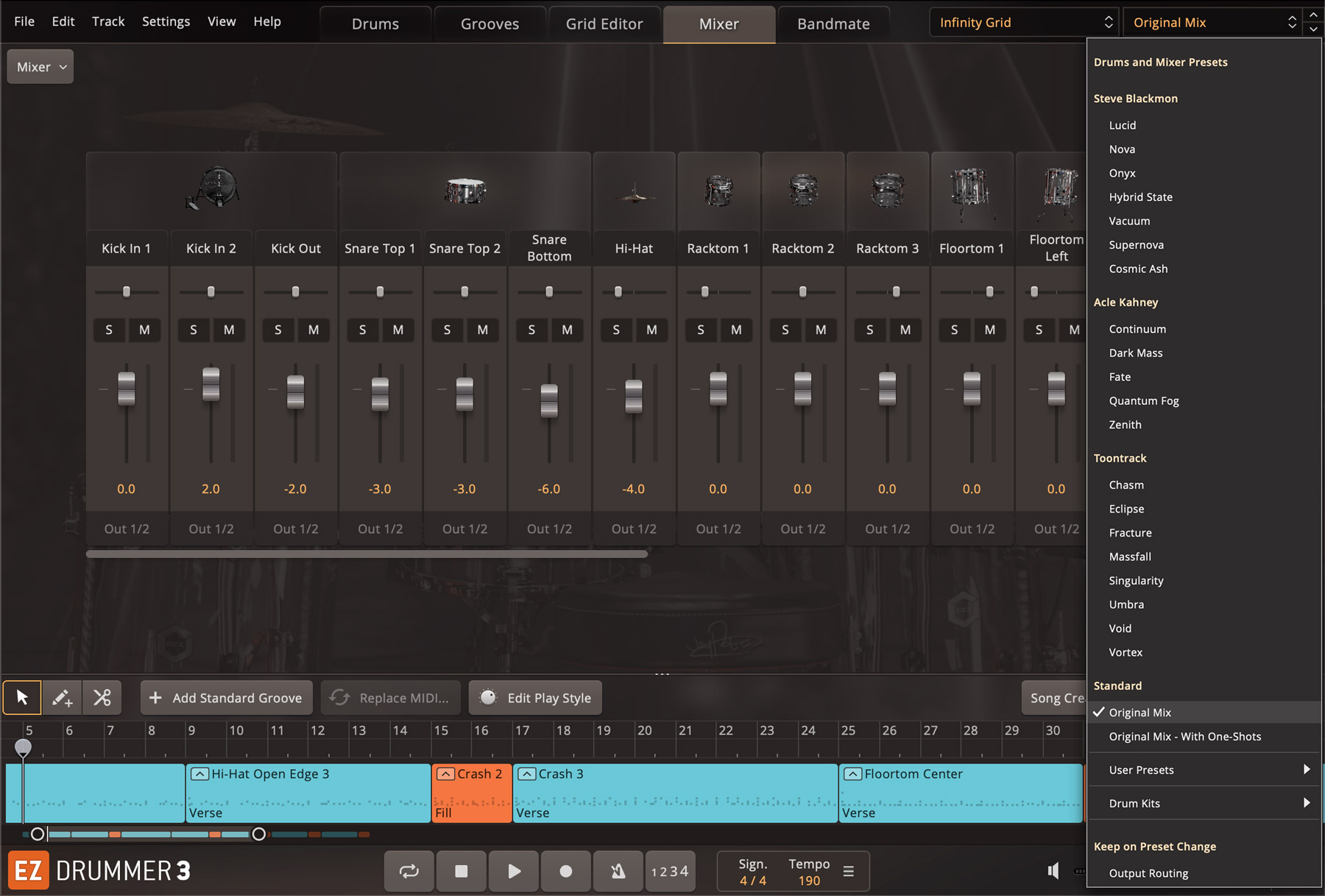Open the tempo settings hamburger menu

tap(849, 872)
